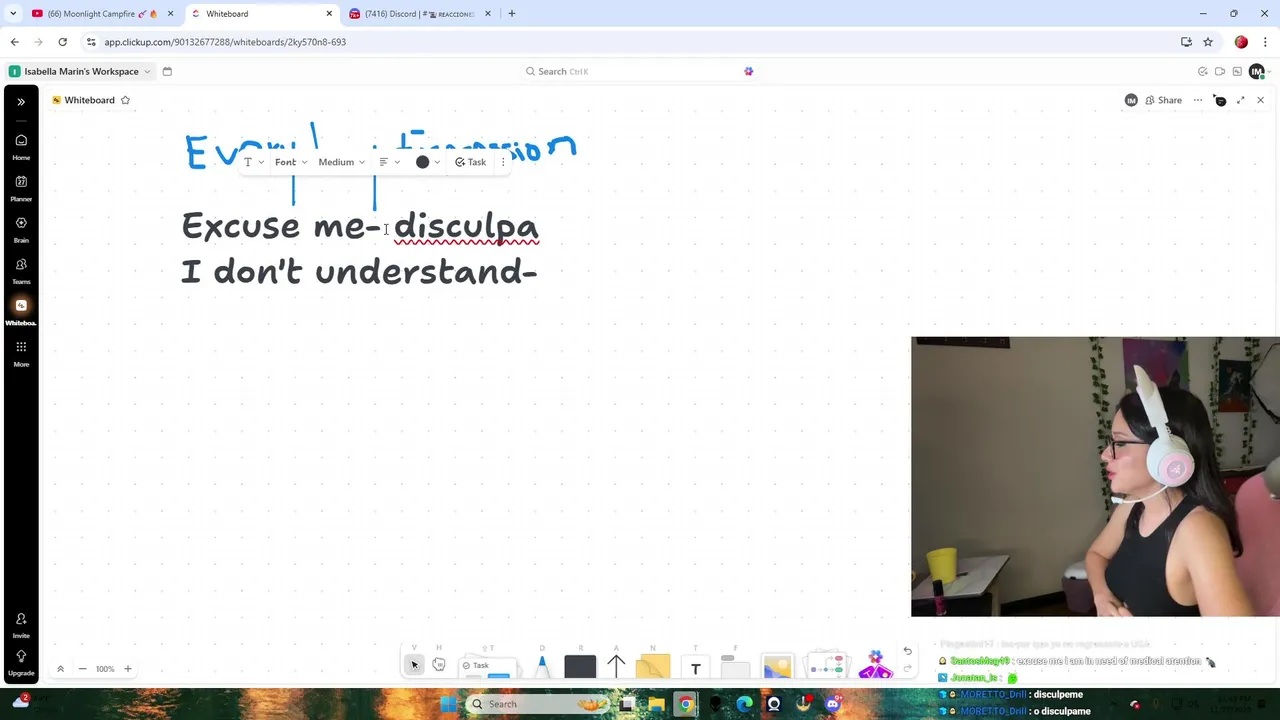Convert text to Task in floating toolbar
1280x720 pixels.
(x=470, y=162)
